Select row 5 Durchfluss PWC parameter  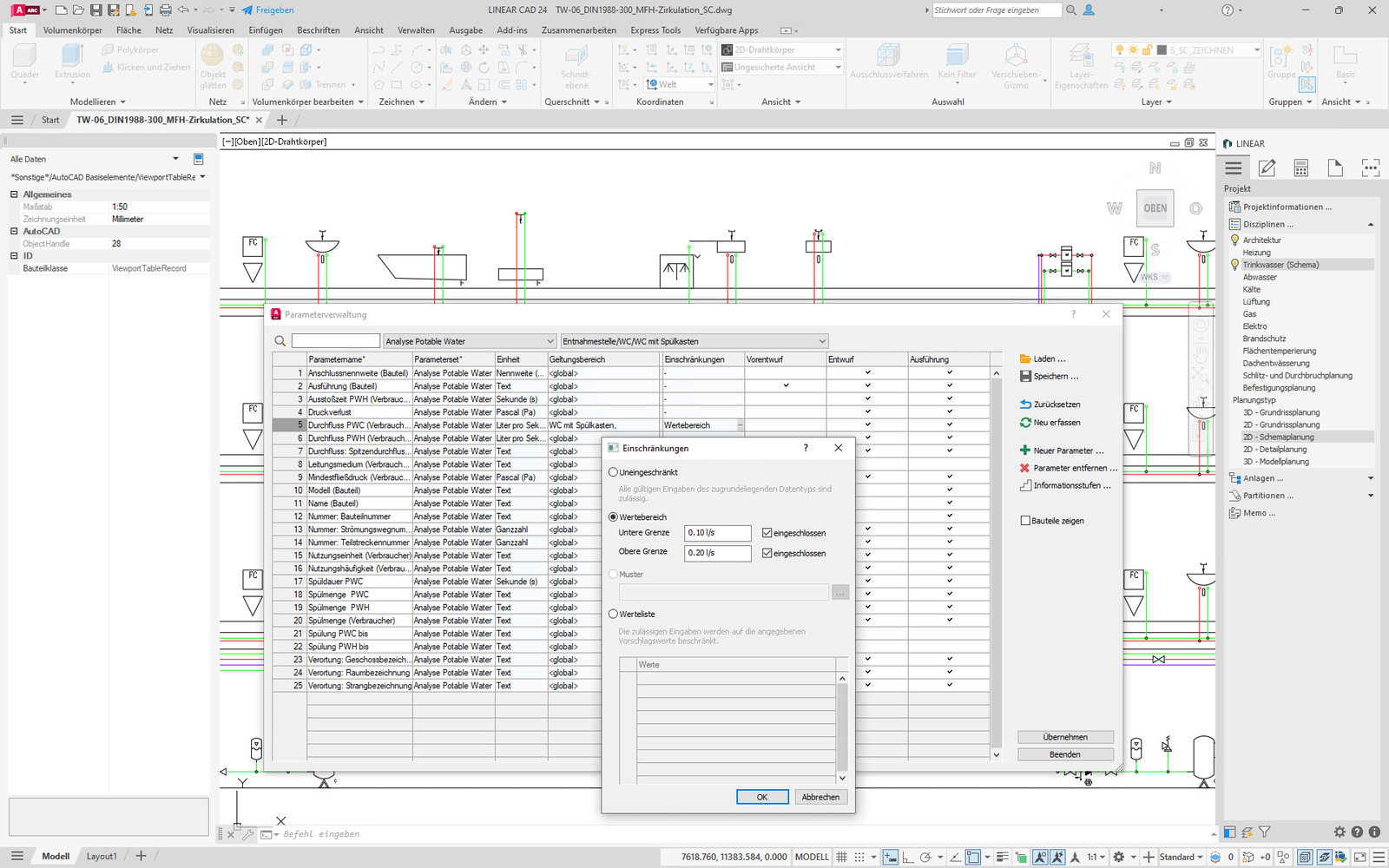point(631,425)
